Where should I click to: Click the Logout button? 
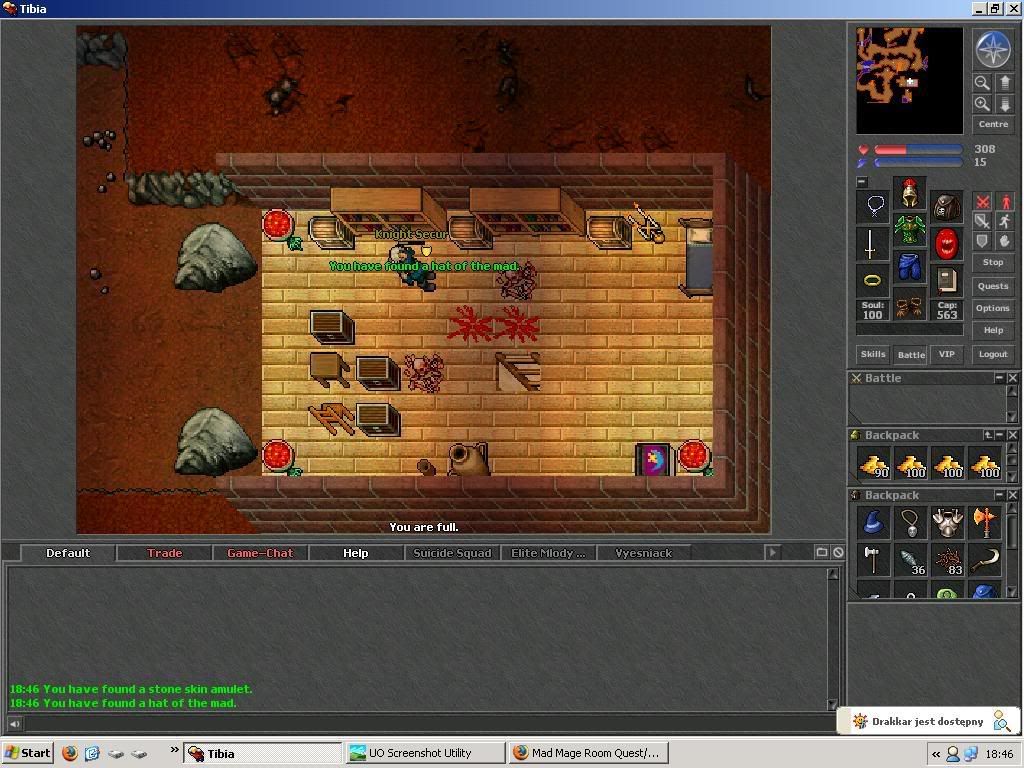pyautogui.click(x=993, y=354)
